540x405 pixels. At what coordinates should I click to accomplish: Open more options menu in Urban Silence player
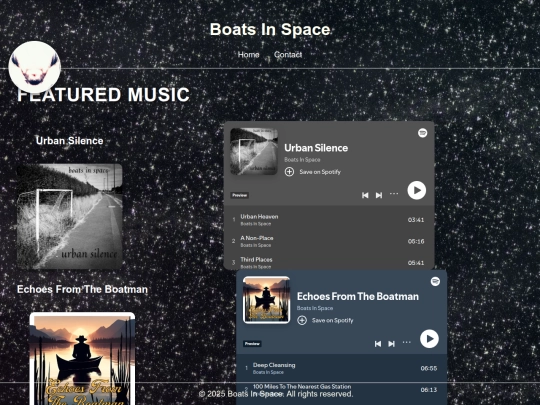pos(394,194)
